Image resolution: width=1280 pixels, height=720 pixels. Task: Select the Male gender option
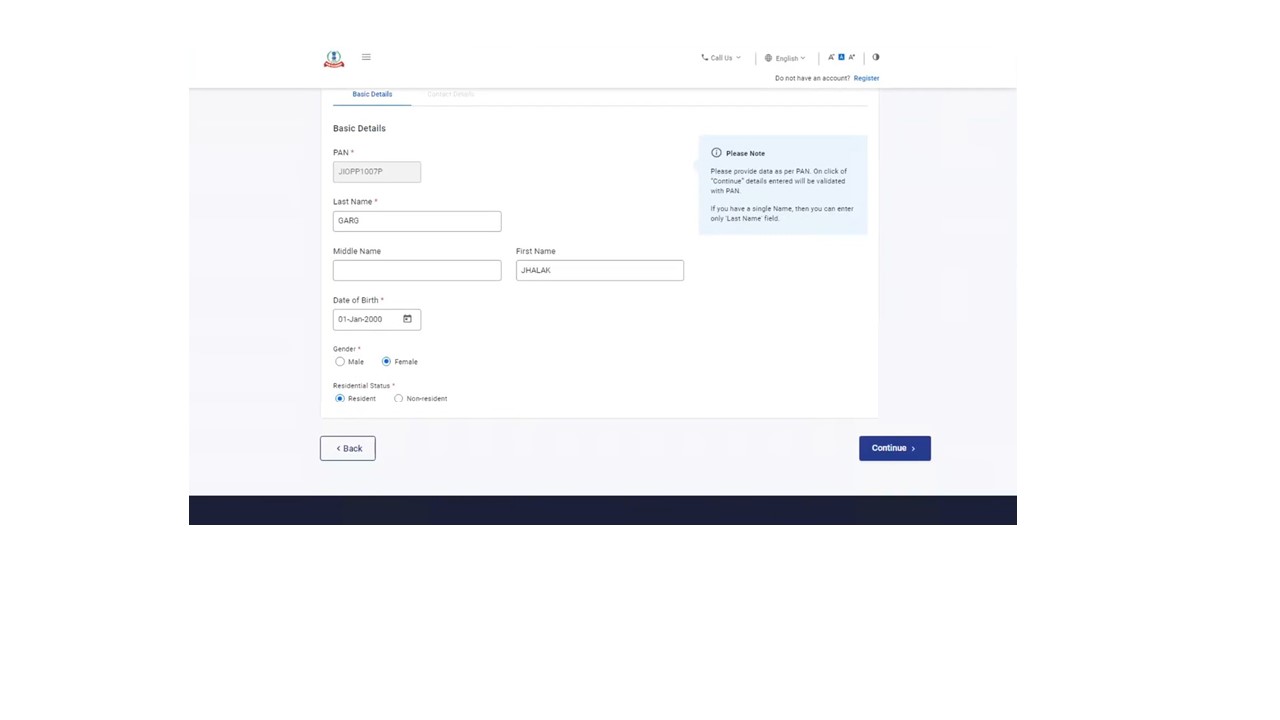340,362
